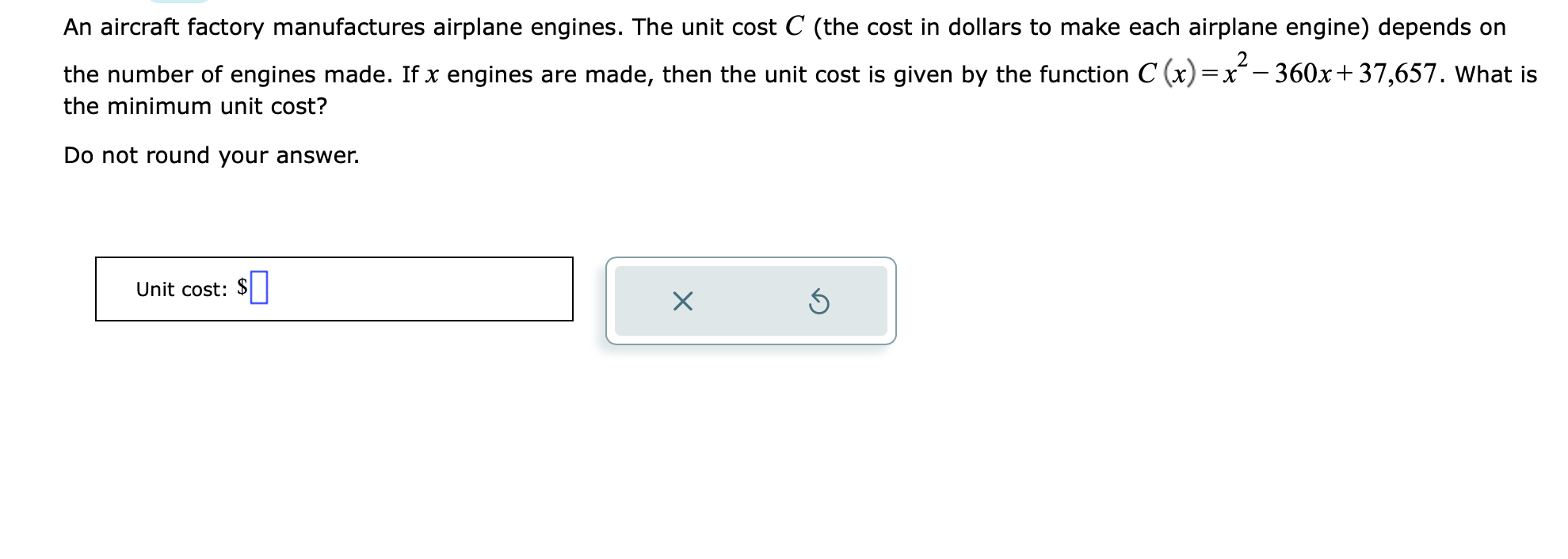Click the answer response rectangle
This screenshot has width=1568, height=559.
click(333, 289)
